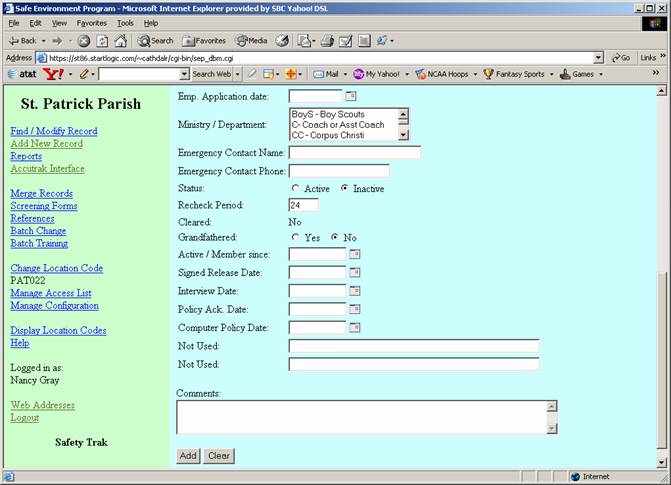Click the browser Home icon

120,41
